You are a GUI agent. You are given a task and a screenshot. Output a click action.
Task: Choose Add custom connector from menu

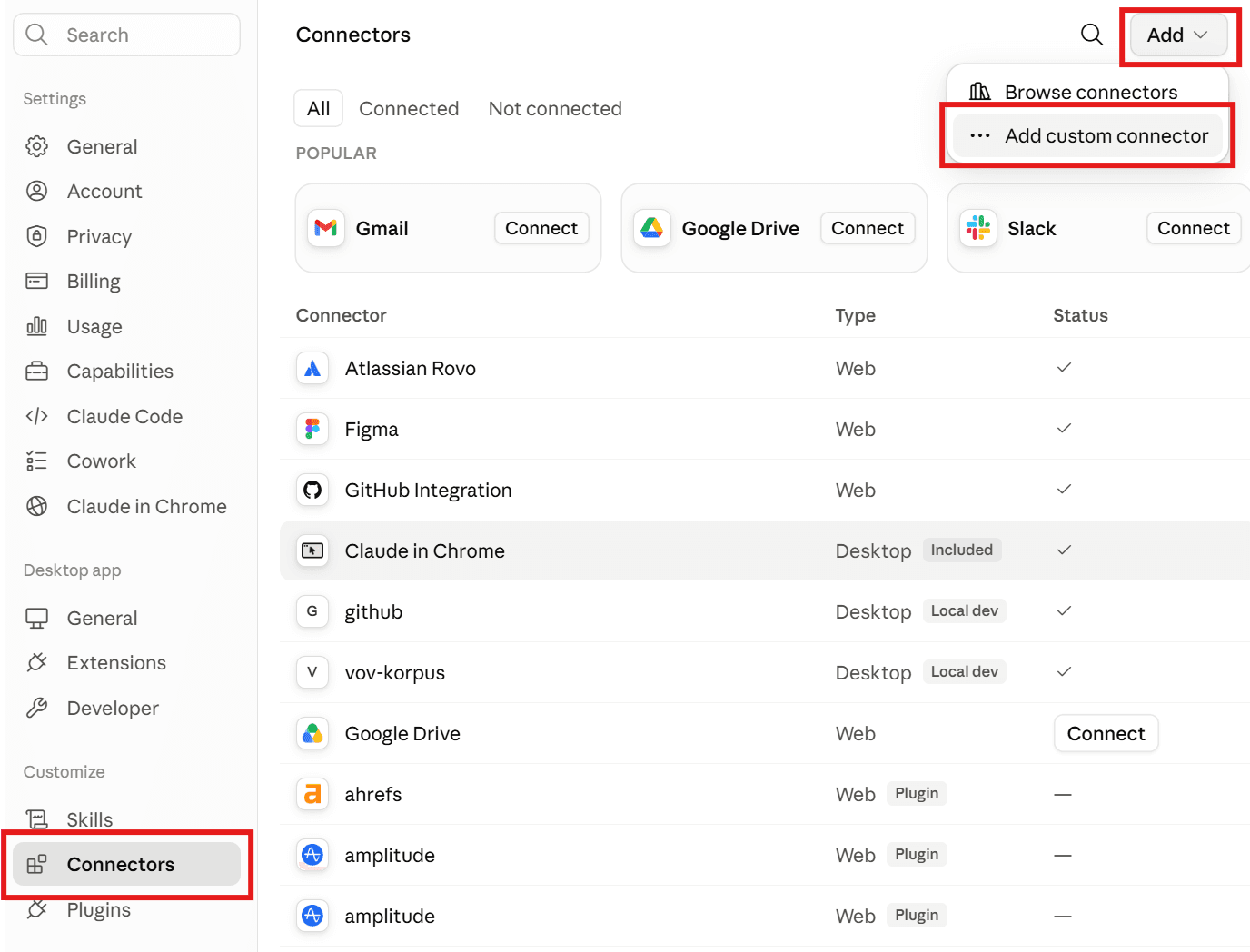(1088, 136)
